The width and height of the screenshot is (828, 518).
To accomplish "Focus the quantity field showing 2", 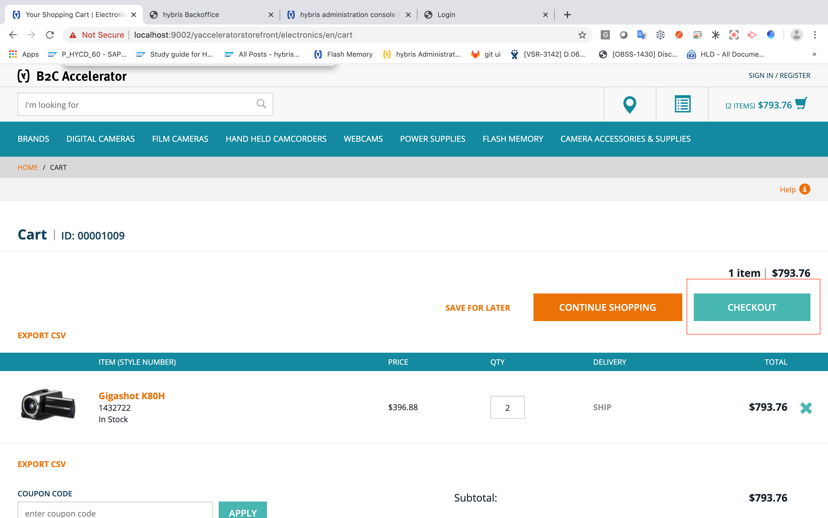I will point(507,408).
